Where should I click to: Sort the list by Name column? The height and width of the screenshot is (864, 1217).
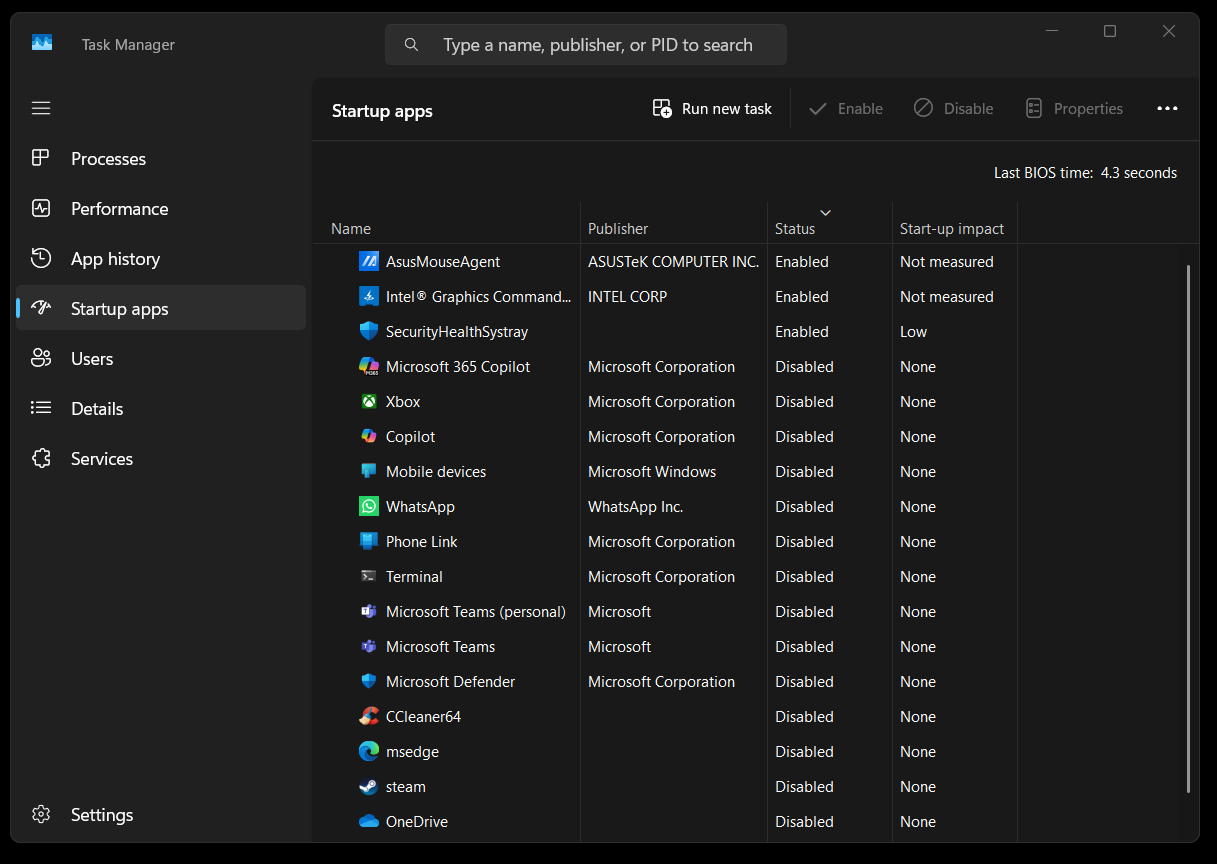351,229
